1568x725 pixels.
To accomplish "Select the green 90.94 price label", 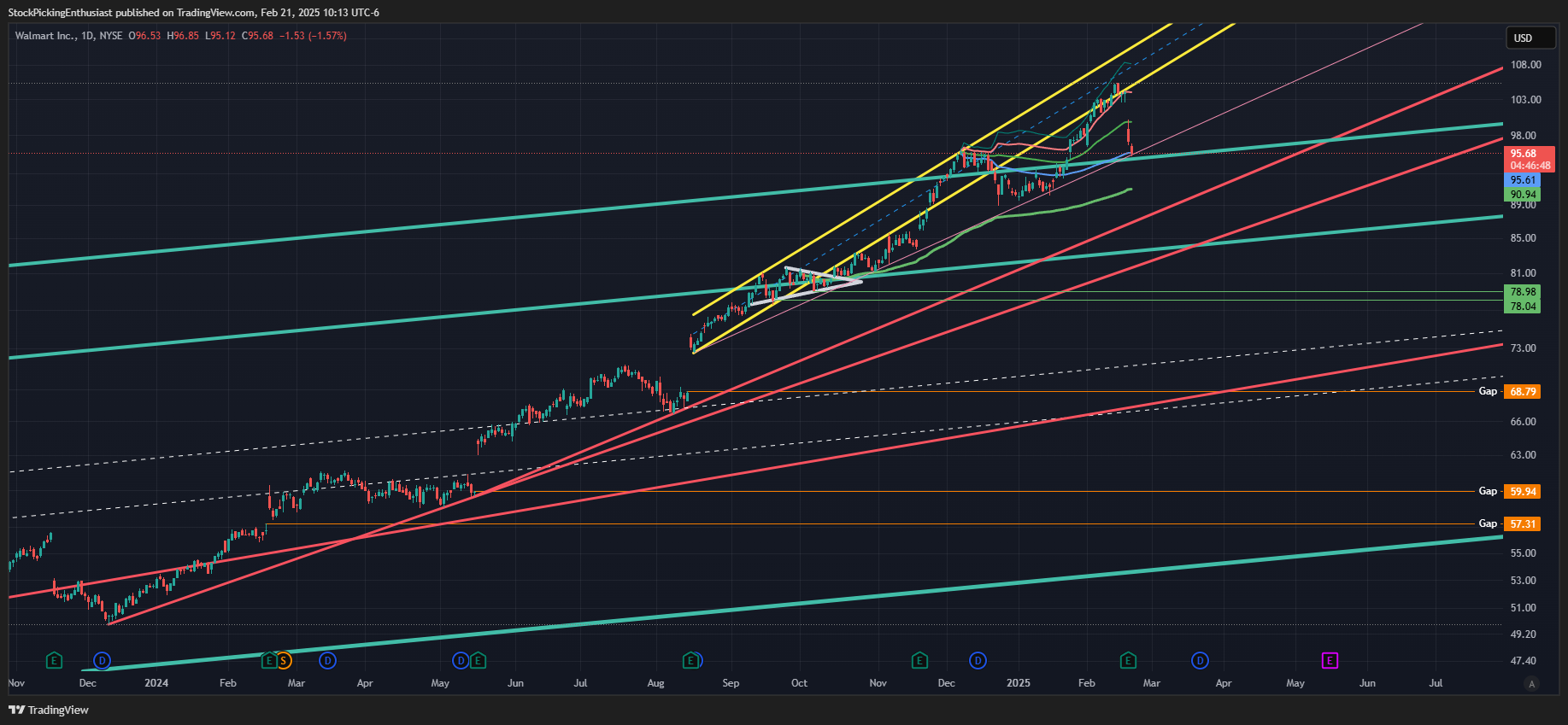I will (x=1523, y=195).
